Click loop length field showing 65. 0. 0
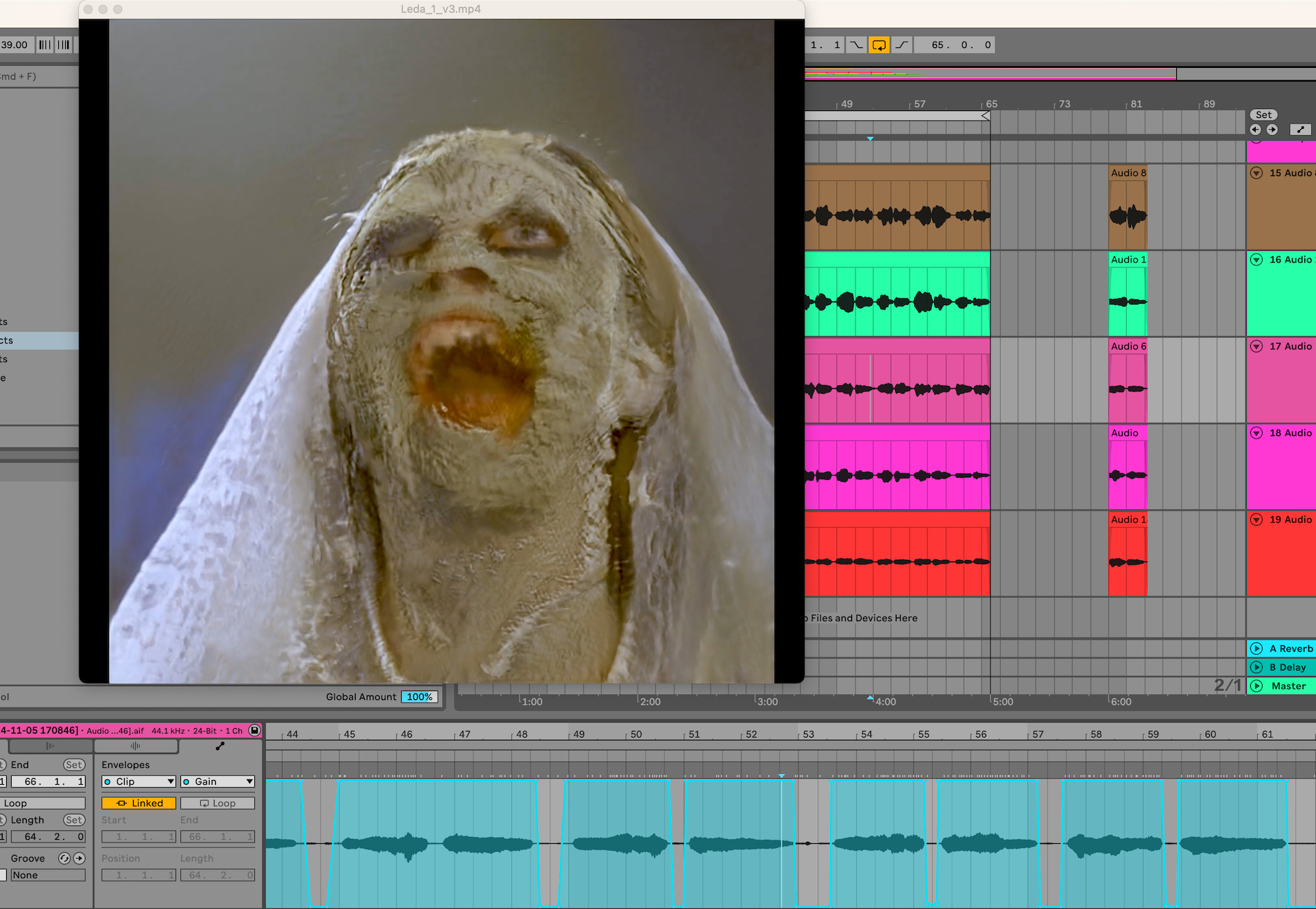 (x=955, y=45)
